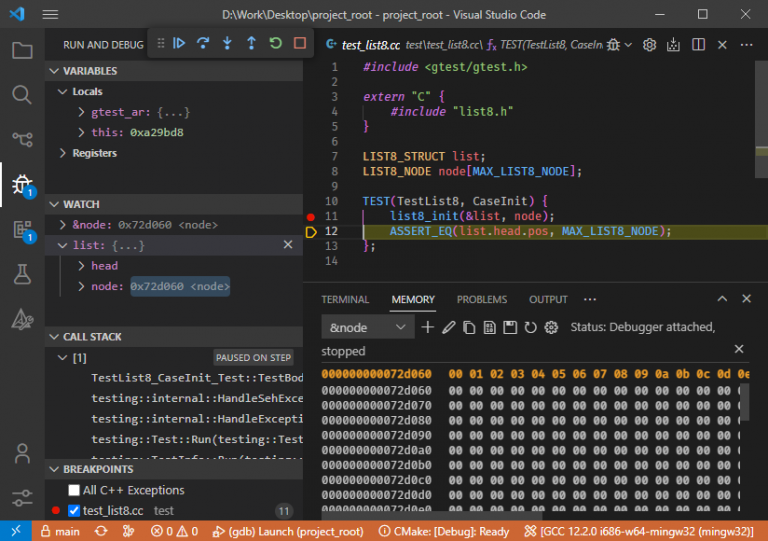768x541 pixels.
Task: Open the Explorer view in the activity bar
Action: pyautogui.click(x=22, y=50)
